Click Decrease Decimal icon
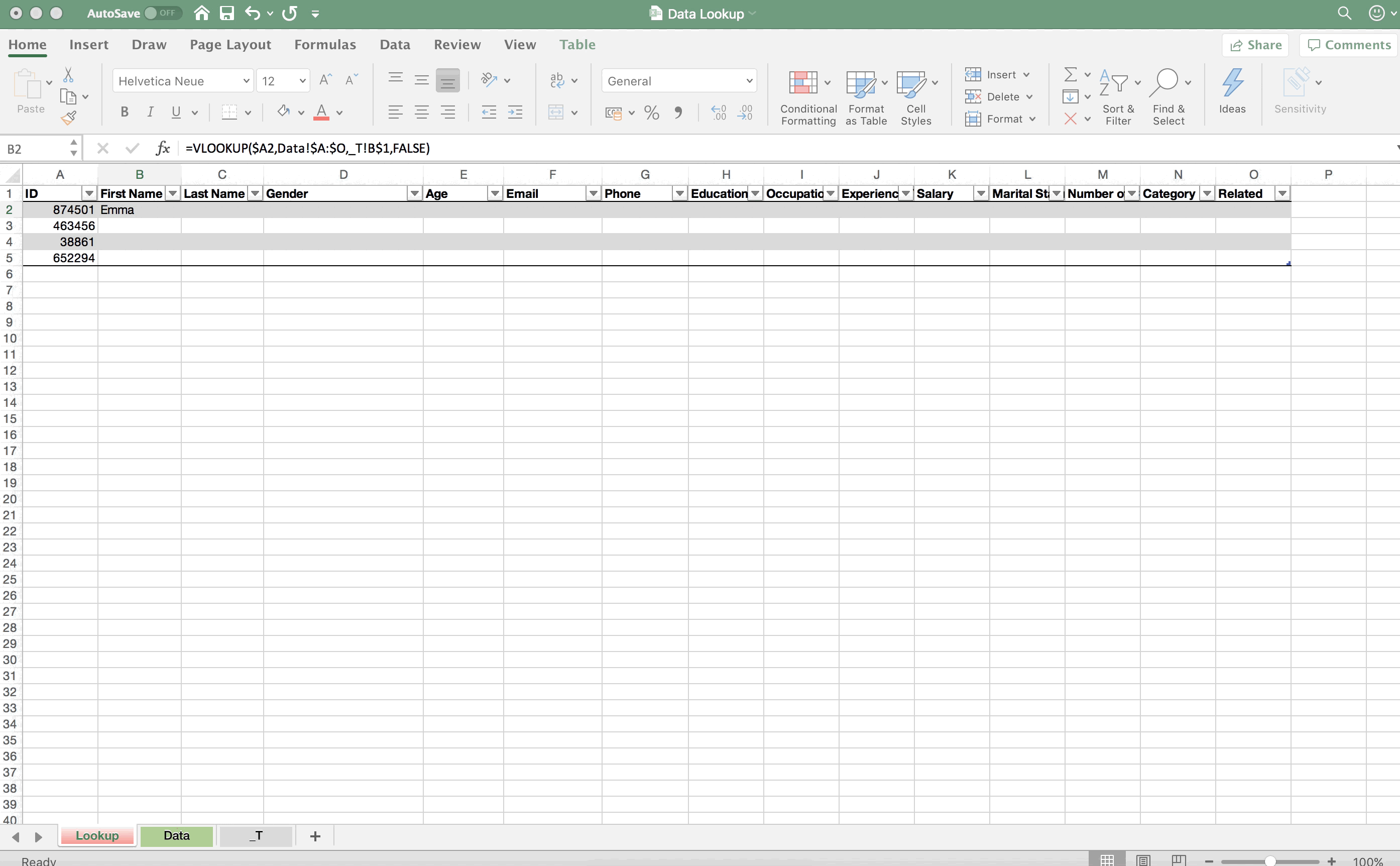Image resolution: width=1400 pixels, height=866 pixels. [745, 112]
